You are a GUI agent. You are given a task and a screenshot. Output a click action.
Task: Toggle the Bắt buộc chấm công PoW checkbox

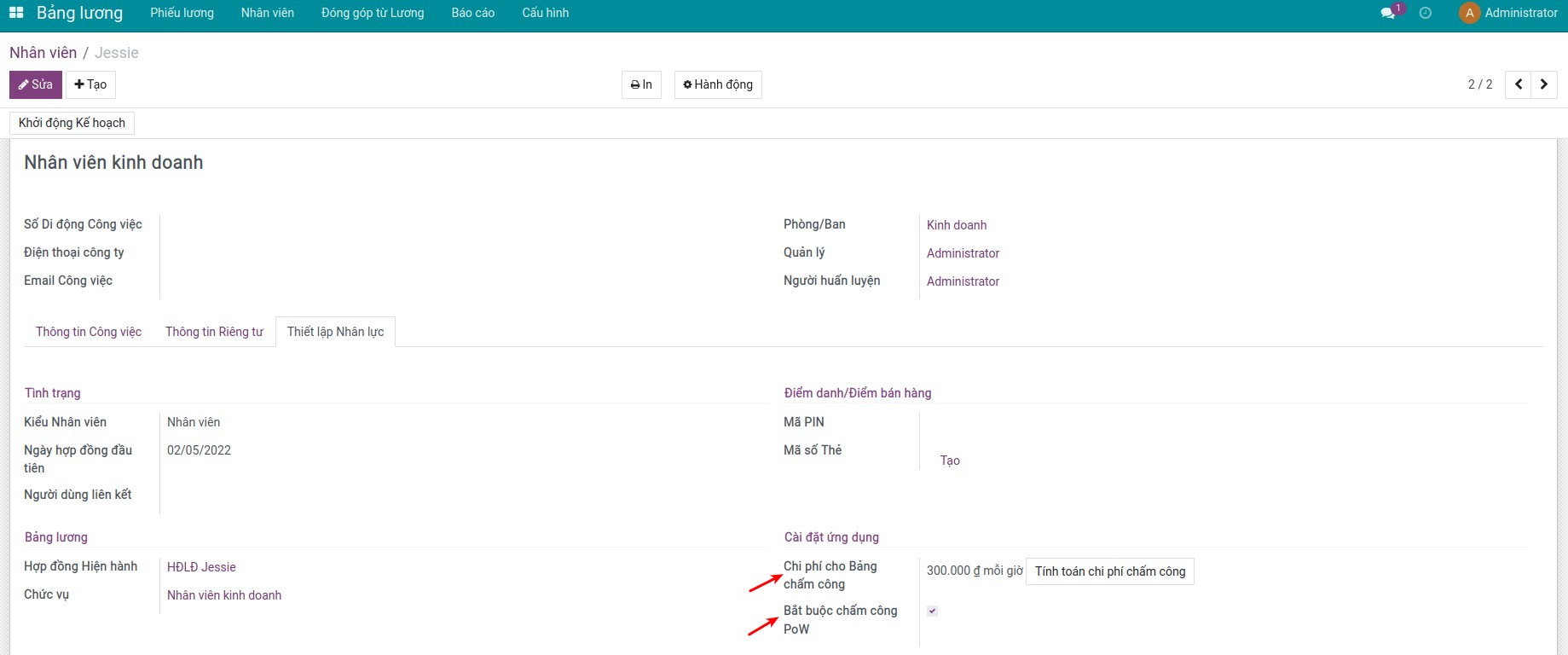pos(932,611)
